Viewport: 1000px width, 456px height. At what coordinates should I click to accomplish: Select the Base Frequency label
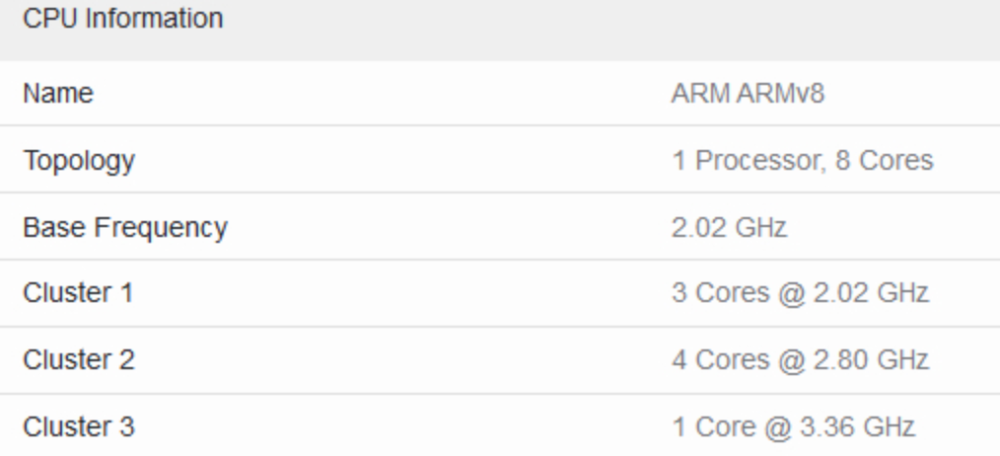pos(125,228)
